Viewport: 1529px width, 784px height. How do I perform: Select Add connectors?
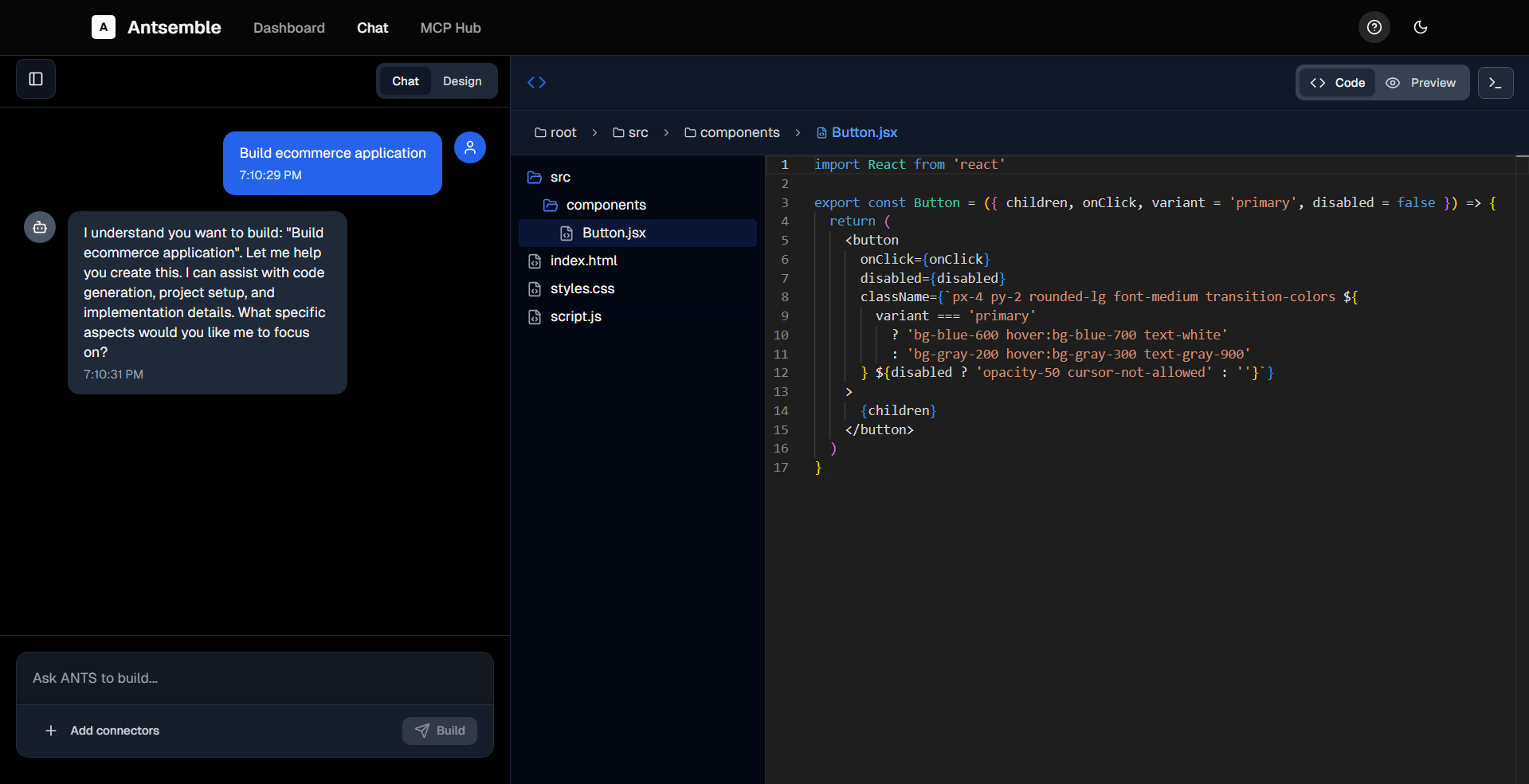coord(115,731)
